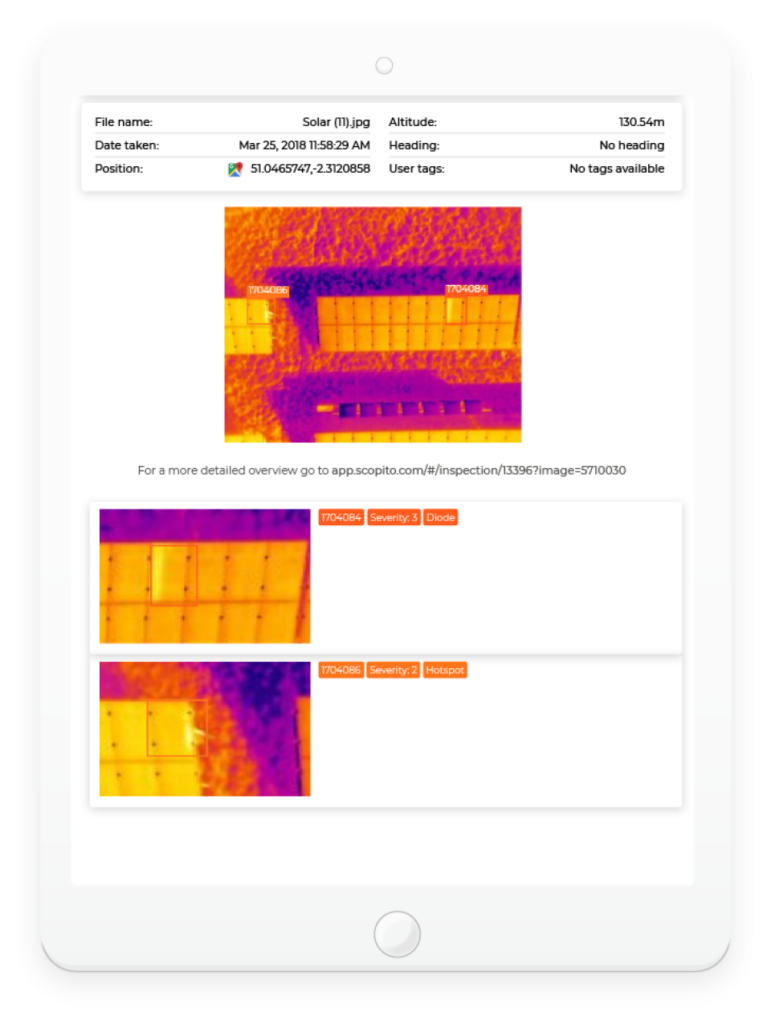771x1024 pixels.
Task: Click the 1704084 orange tag badge
Action: click(x=341, y=517)
